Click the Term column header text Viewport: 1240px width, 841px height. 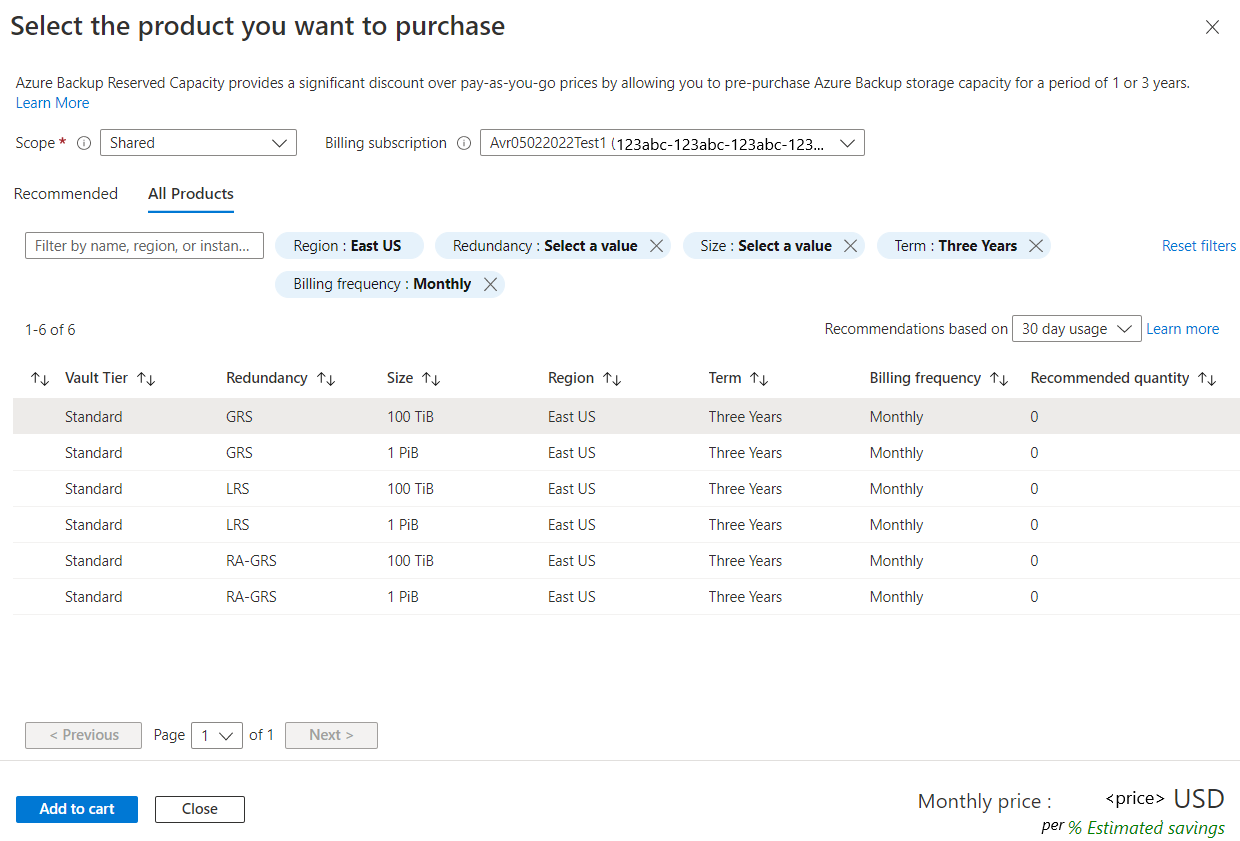tap(725, 378)
